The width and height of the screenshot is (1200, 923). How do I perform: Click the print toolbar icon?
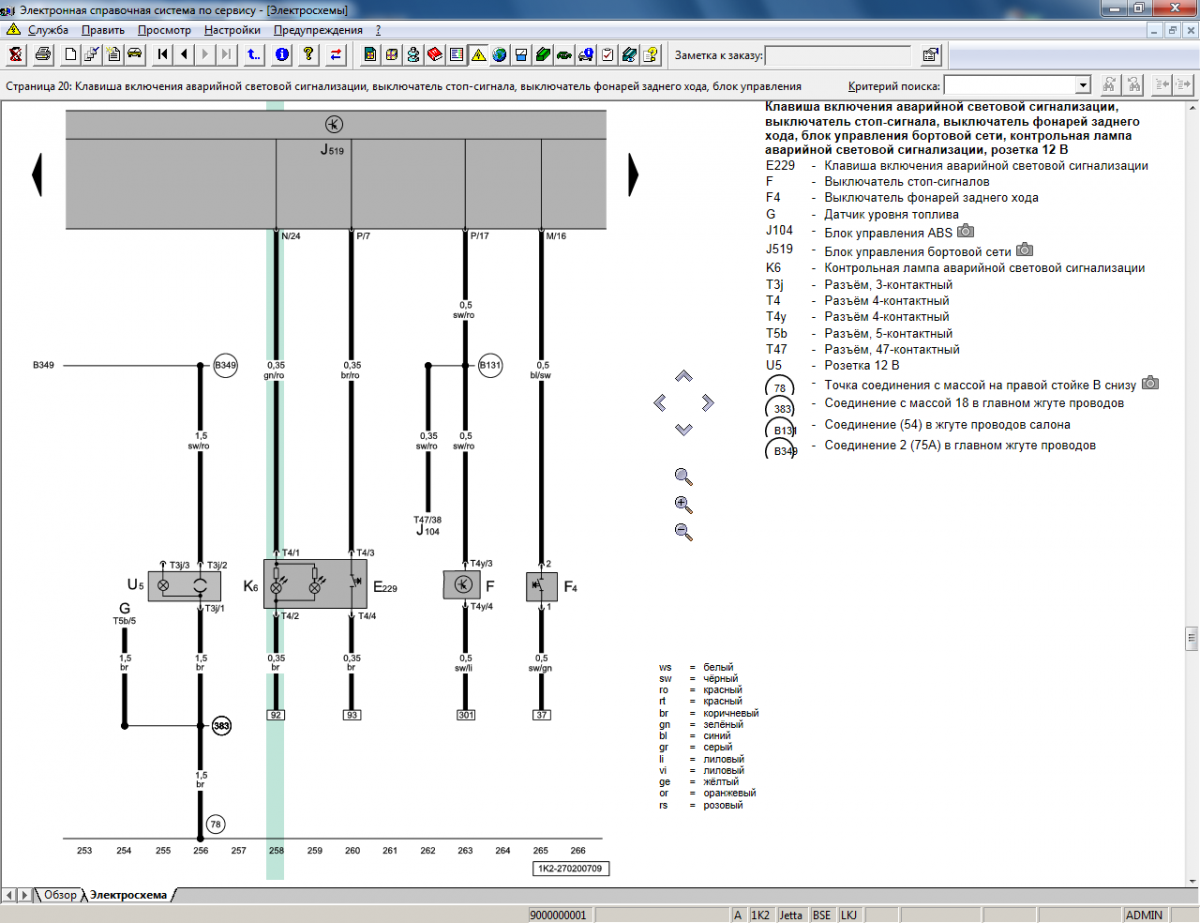pos(43,54)
